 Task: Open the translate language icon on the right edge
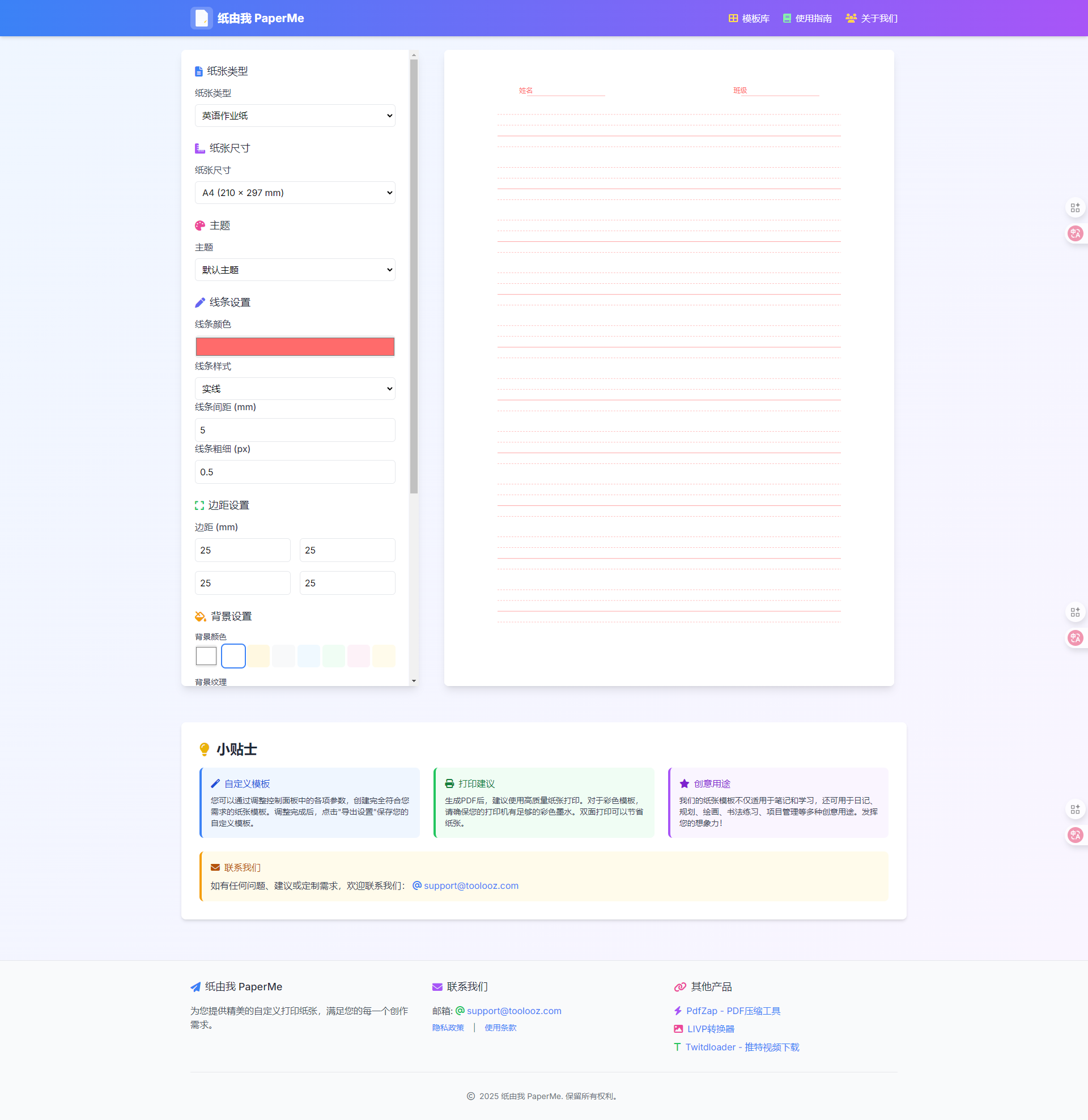1075,233
